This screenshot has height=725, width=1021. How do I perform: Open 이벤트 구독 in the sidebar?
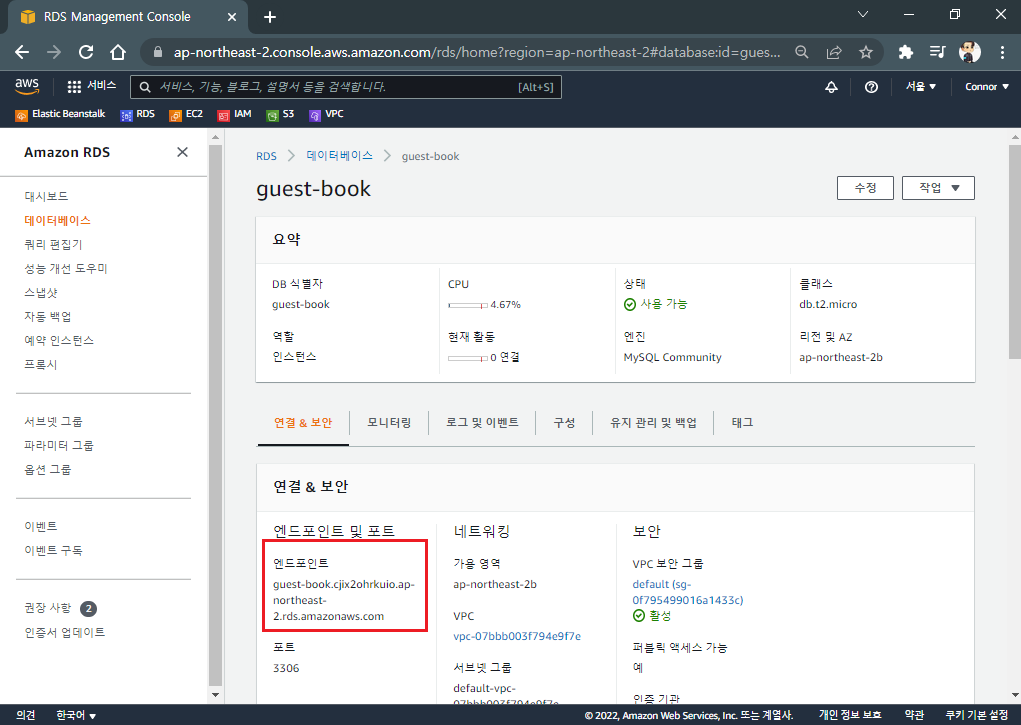tap(53, 550)
